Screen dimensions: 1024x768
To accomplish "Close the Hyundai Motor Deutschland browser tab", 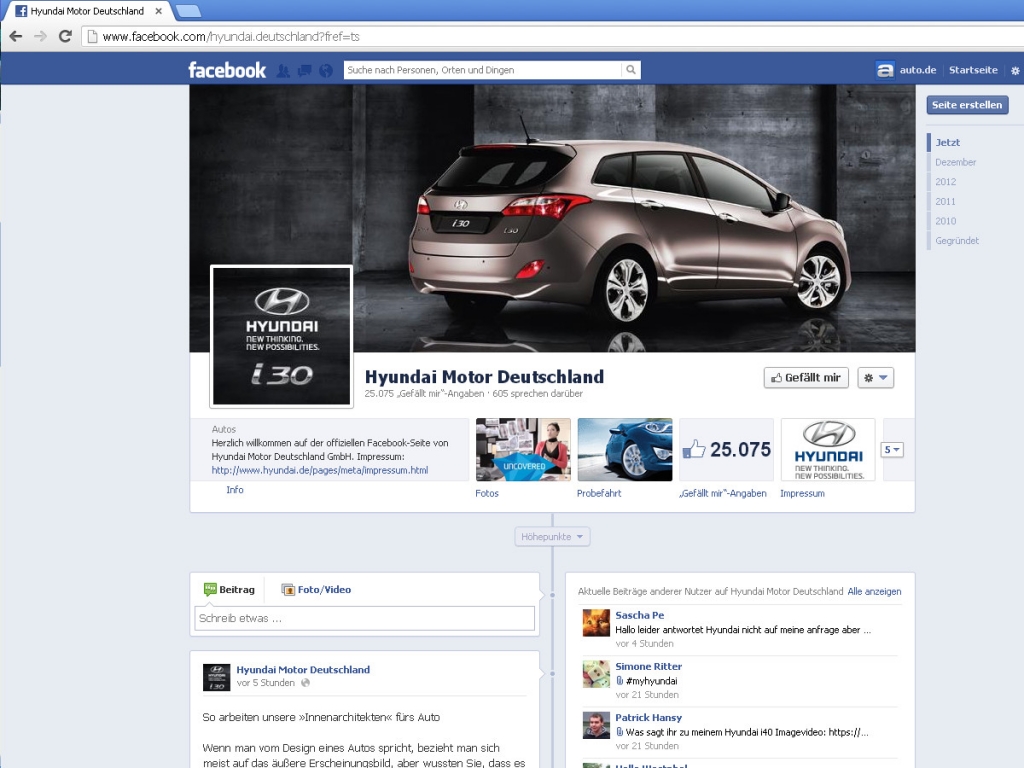I will 158,11.
